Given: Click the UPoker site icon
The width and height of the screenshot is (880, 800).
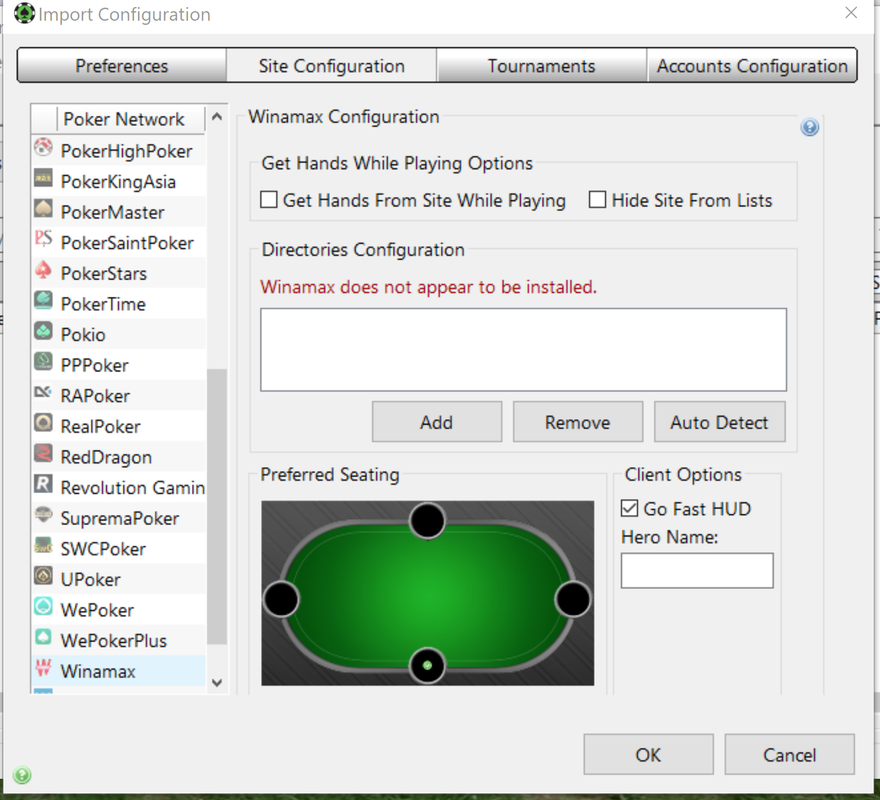Looking at the screenshot, I should click(x=43, y=576).
